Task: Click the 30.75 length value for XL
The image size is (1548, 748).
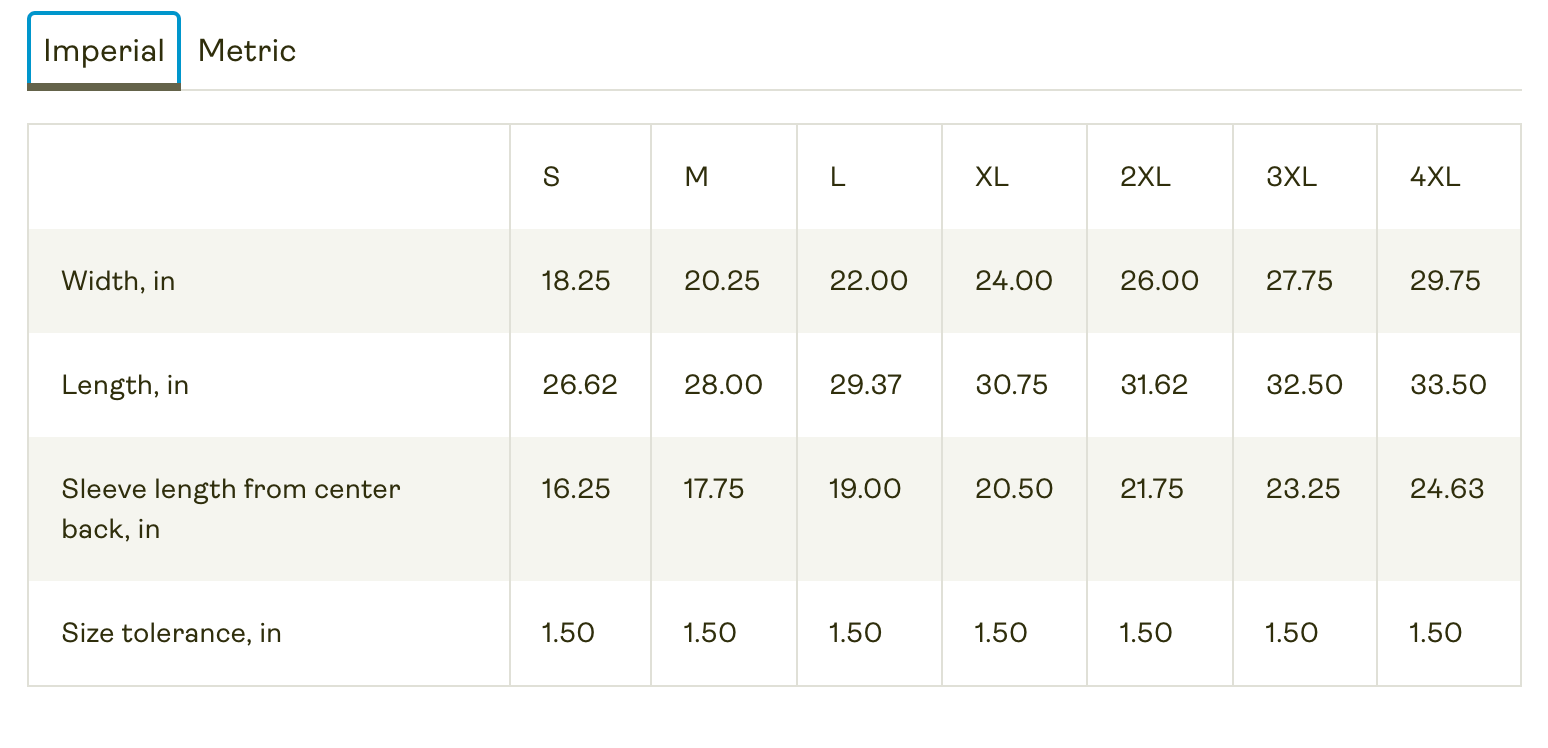Action: point(1011,385)
